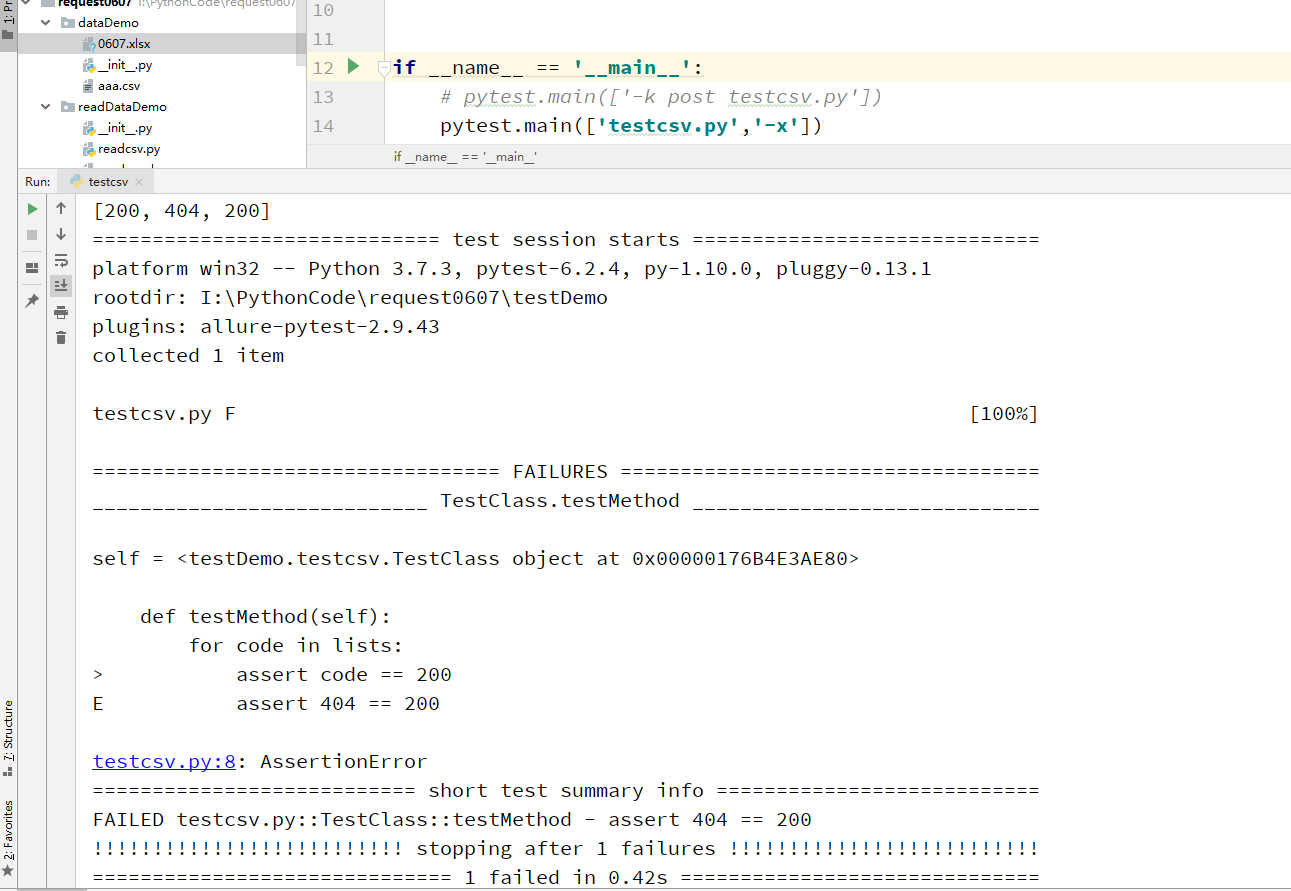The image size is (1291, 891).
Task: Click the "[200, 404, 200]" console output
Action: (182, 211)
